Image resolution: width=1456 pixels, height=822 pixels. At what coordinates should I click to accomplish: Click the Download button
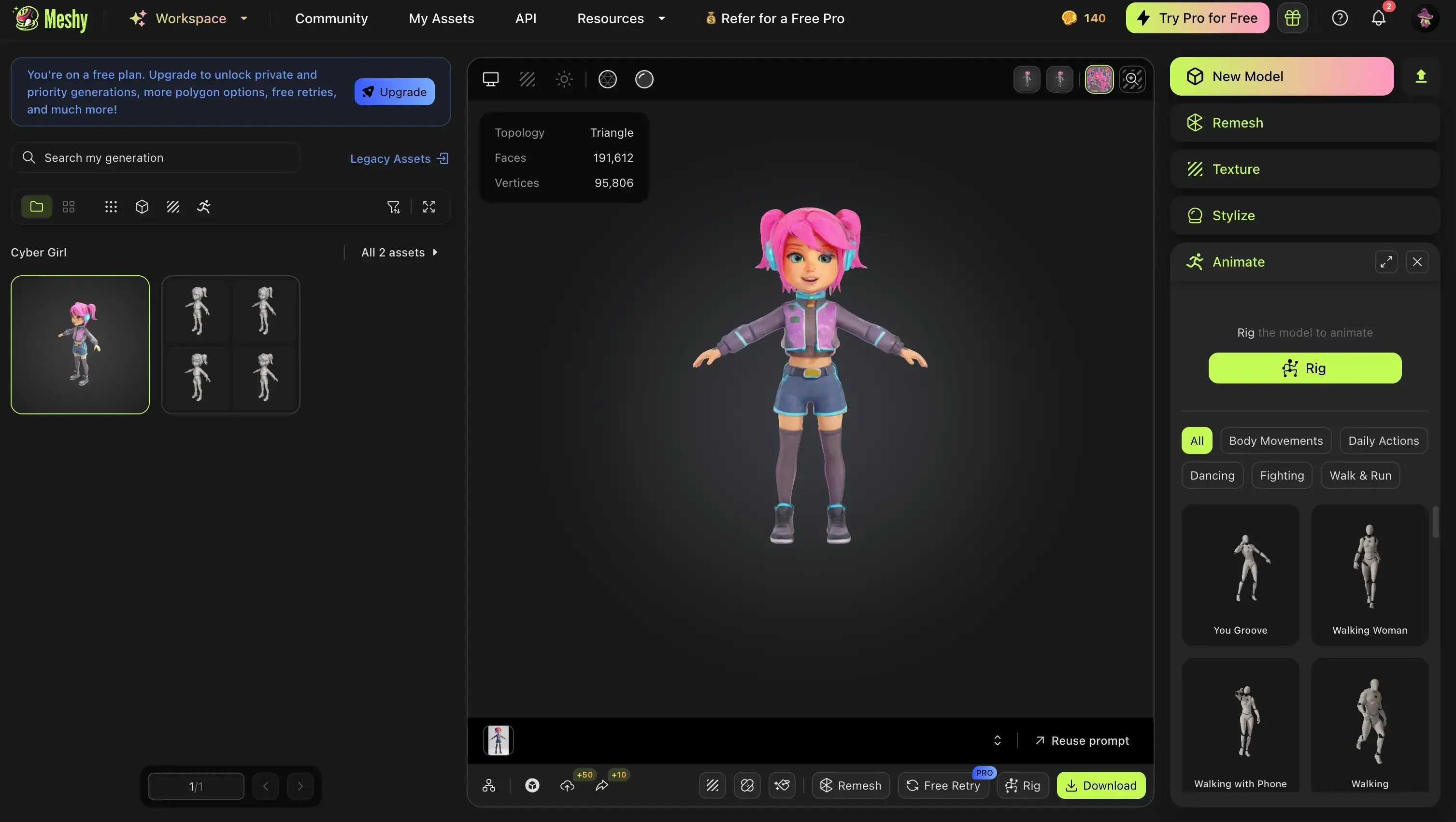pos(1100,785)
